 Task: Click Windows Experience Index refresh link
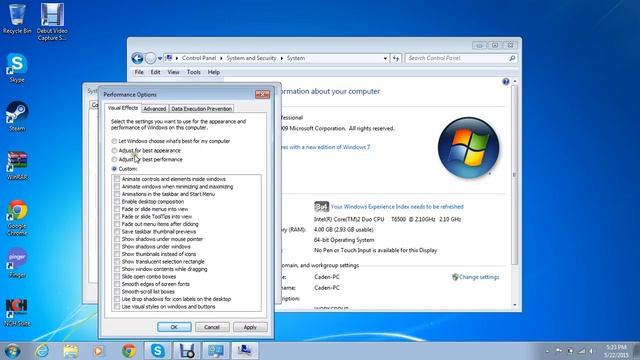point(397,207)
